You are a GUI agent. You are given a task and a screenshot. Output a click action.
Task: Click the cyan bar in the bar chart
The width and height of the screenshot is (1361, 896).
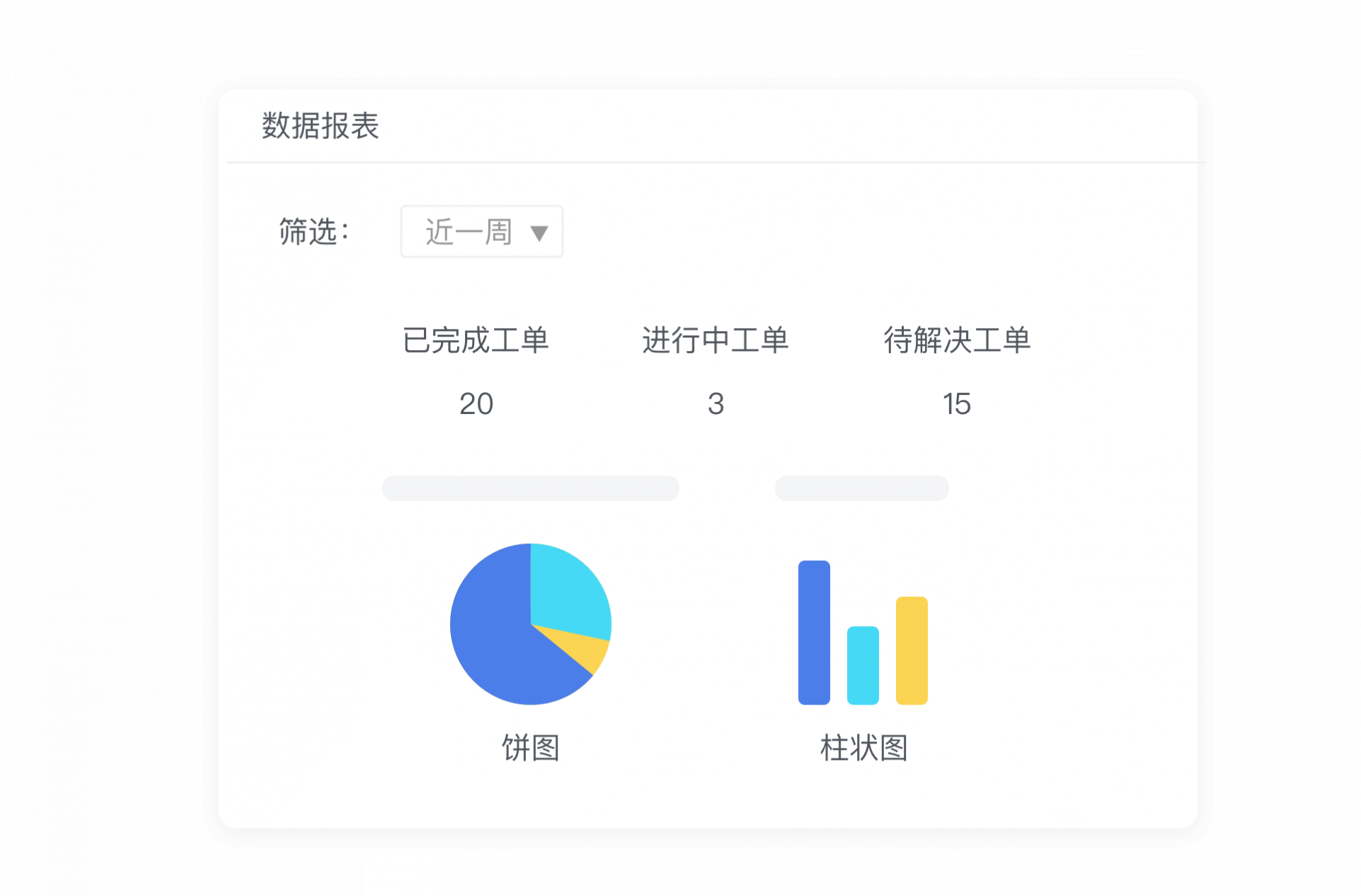click(x=862, y=666)
